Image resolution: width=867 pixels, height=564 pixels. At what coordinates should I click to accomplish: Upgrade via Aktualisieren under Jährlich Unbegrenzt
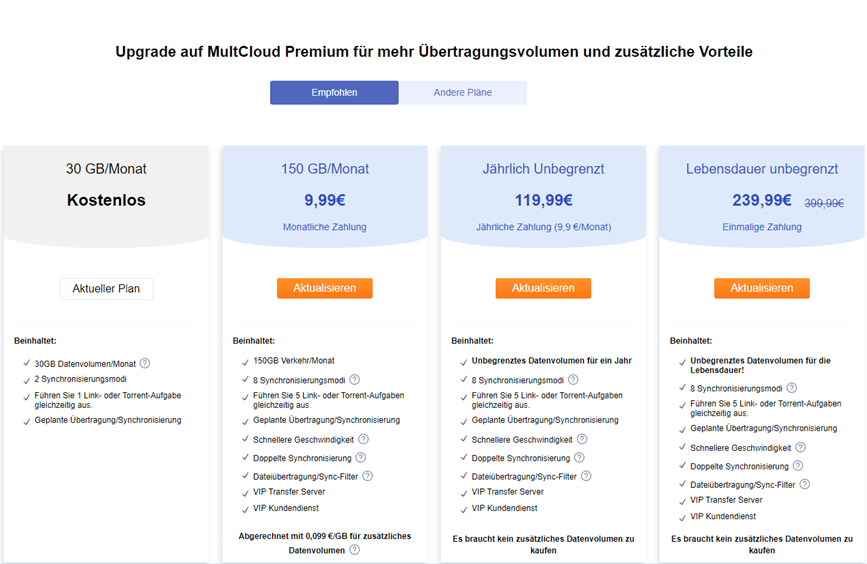click(x=543, y=288)
